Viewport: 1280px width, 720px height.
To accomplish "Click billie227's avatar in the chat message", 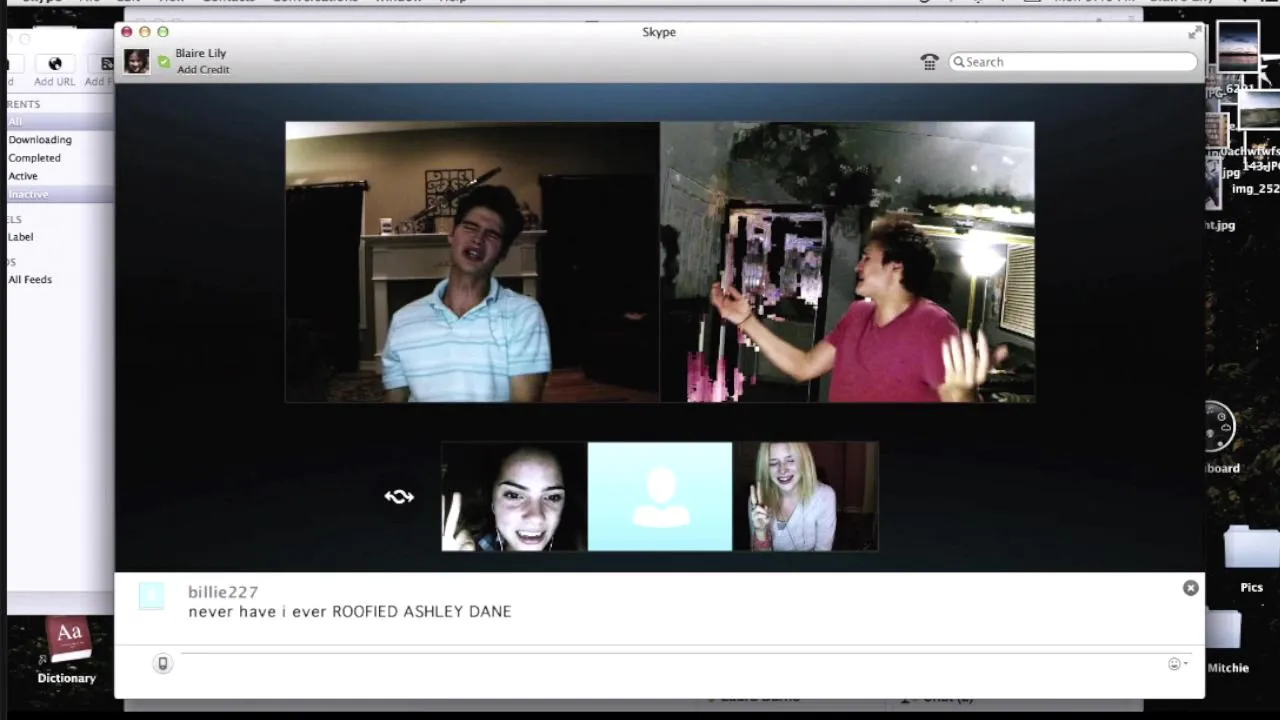I will (151, 596).
